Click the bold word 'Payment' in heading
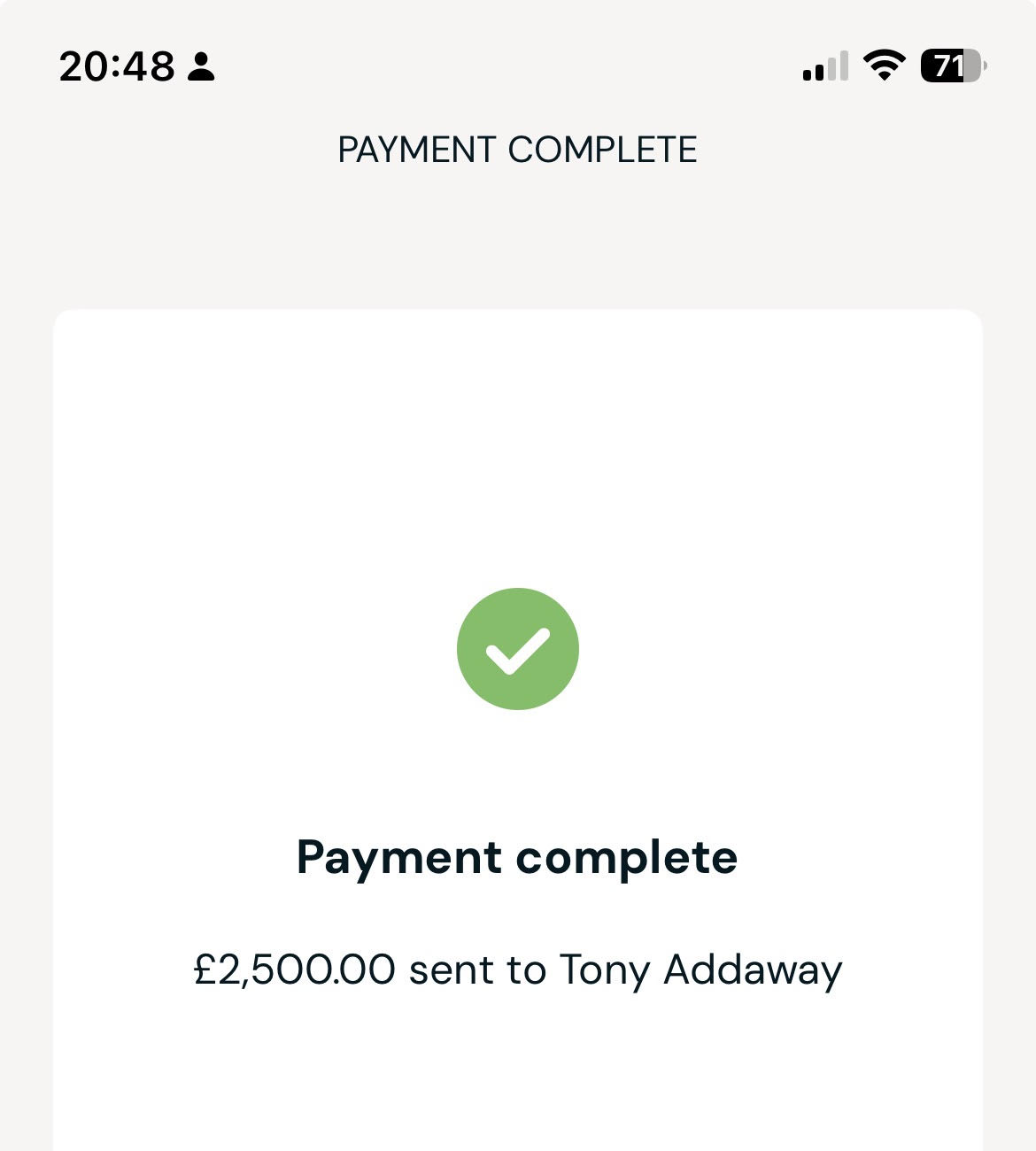This screenshot has height=1151, width=1036. (x=399, y=857)
